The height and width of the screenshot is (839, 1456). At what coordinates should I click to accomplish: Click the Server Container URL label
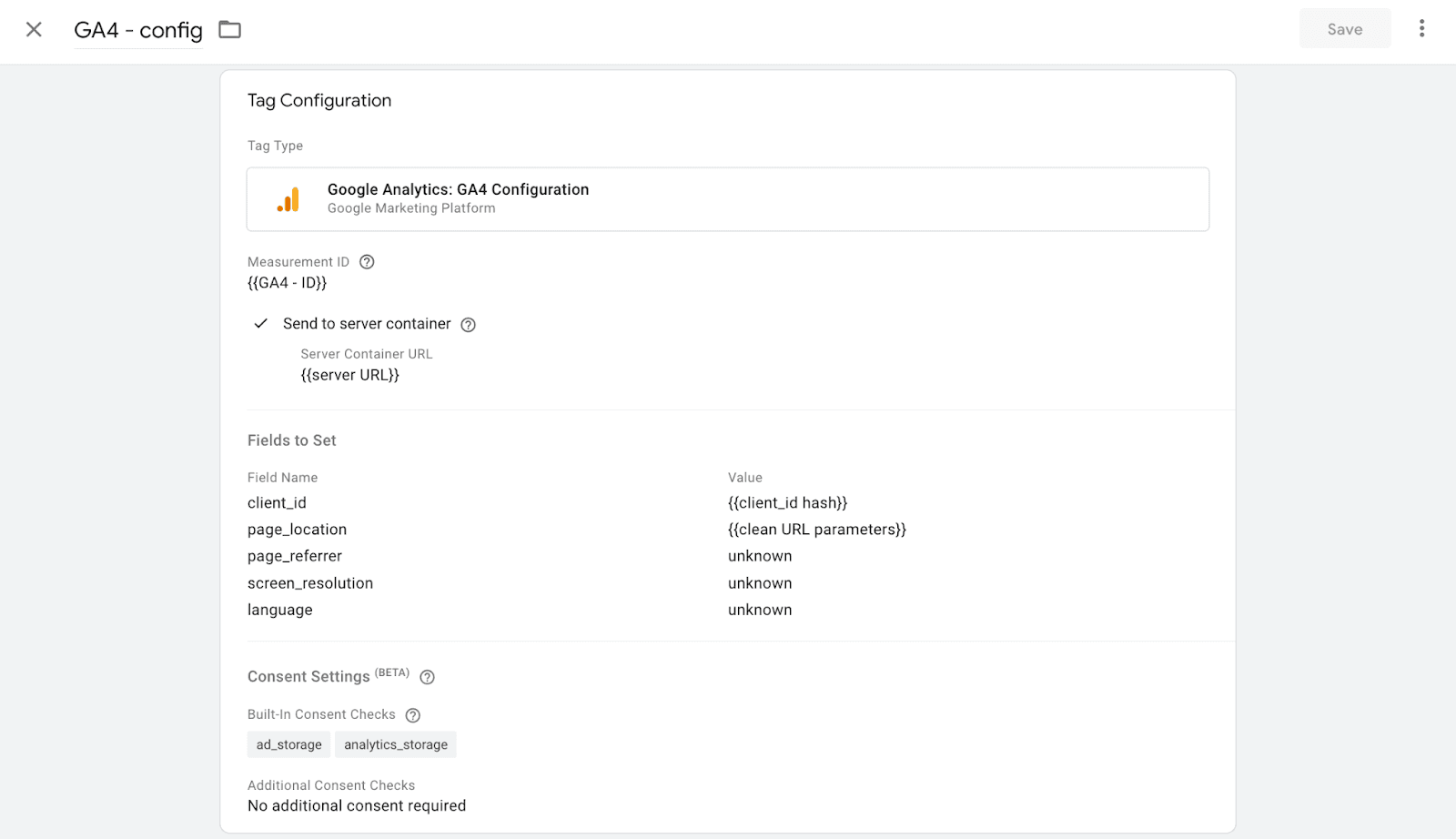point(367,354)
